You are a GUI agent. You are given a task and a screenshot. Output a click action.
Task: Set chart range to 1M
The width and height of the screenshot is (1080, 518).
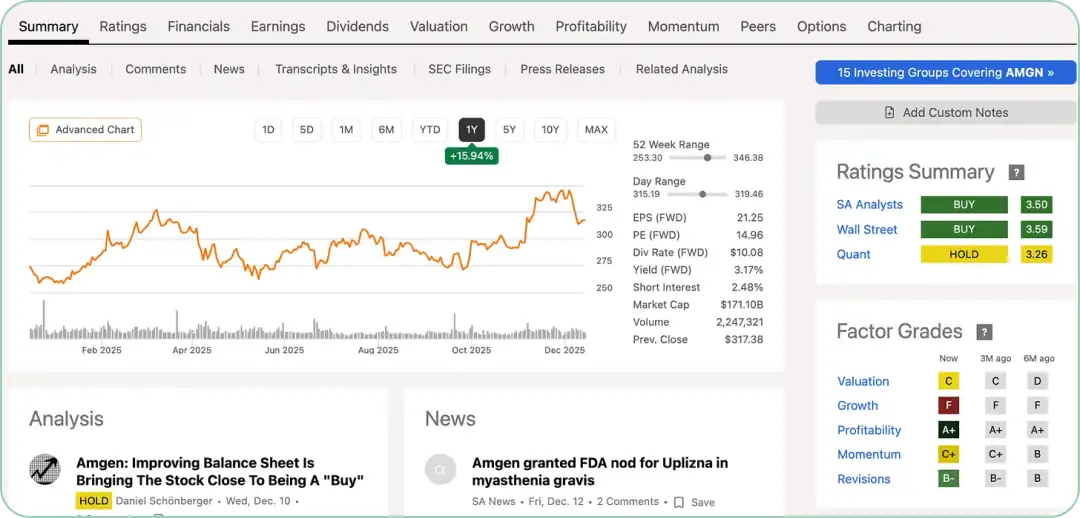tap(346, 130)
